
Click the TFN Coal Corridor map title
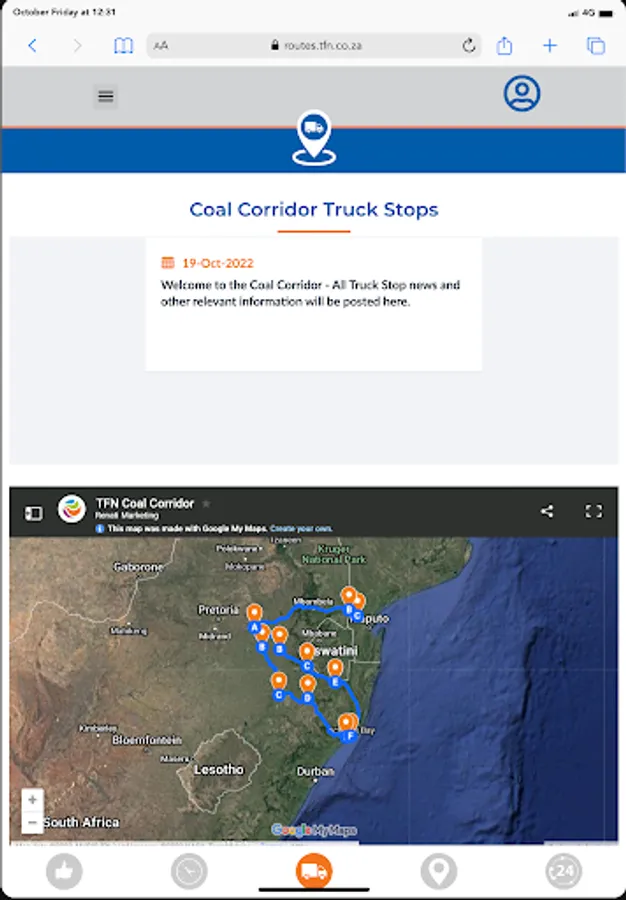tap(145, 503)
